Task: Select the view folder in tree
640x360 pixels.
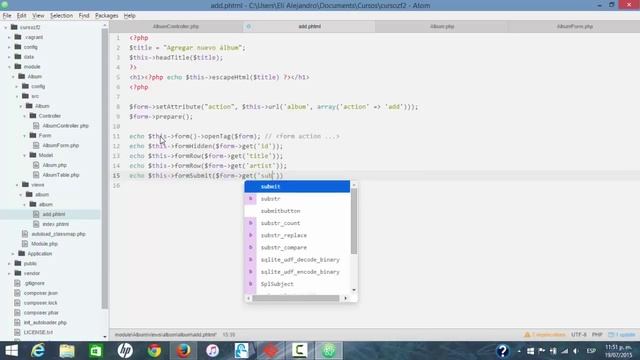Action: [x=37, y=184]
